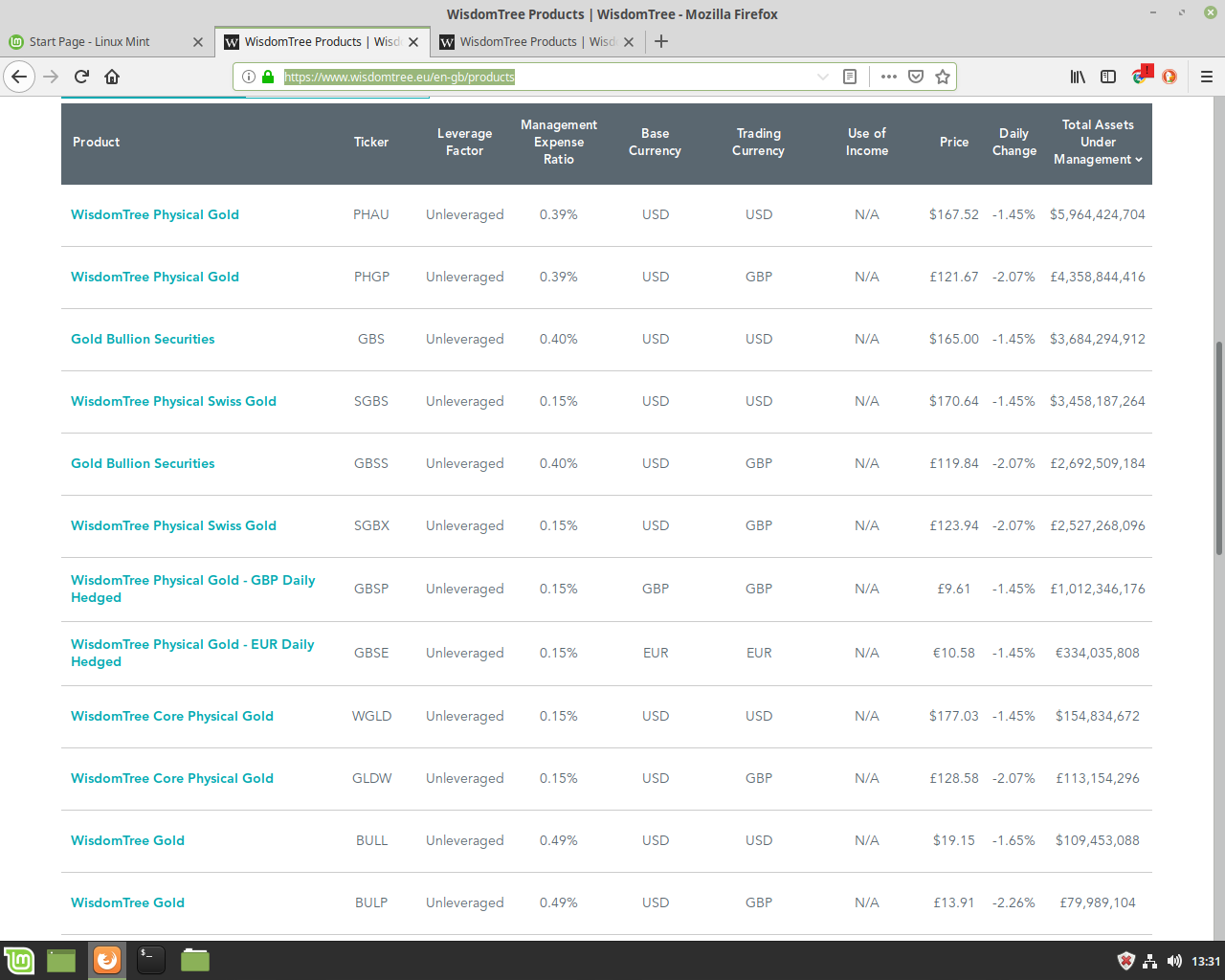This screenshot has width=1225, height=980.
Task: Open the Firefox hamburger menu
Action: click(x=1207, y=77)
